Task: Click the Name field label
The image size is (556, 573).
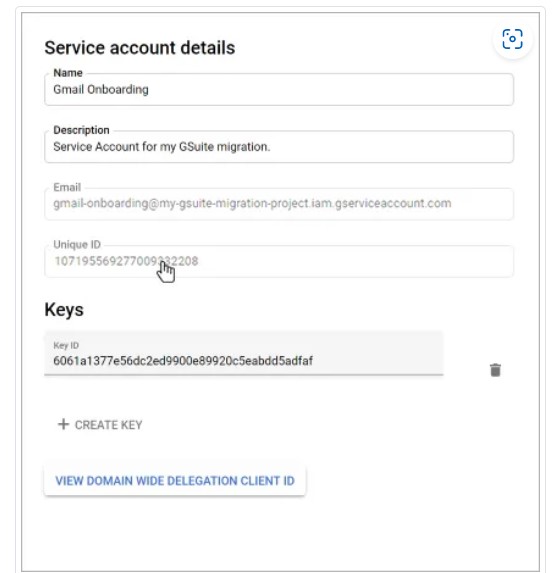Action: [x=68, y=73]
